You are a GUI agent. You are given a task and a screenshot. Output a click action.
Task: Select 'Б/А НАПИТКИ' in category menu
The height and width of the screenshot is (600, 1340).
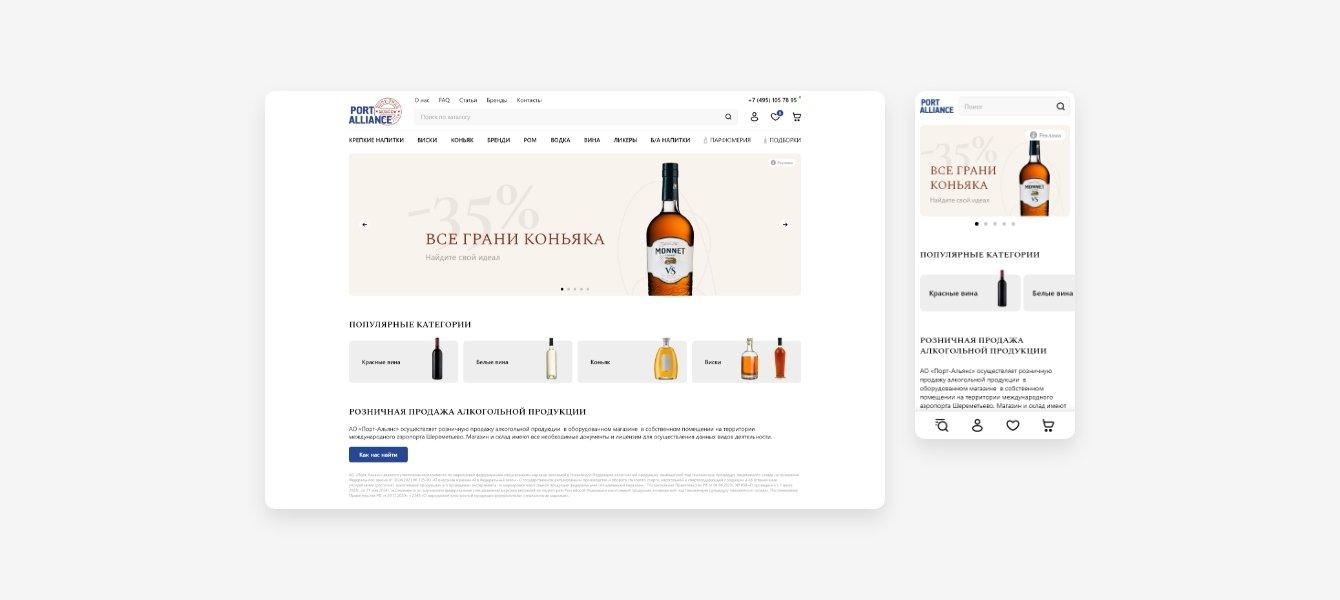670,140
